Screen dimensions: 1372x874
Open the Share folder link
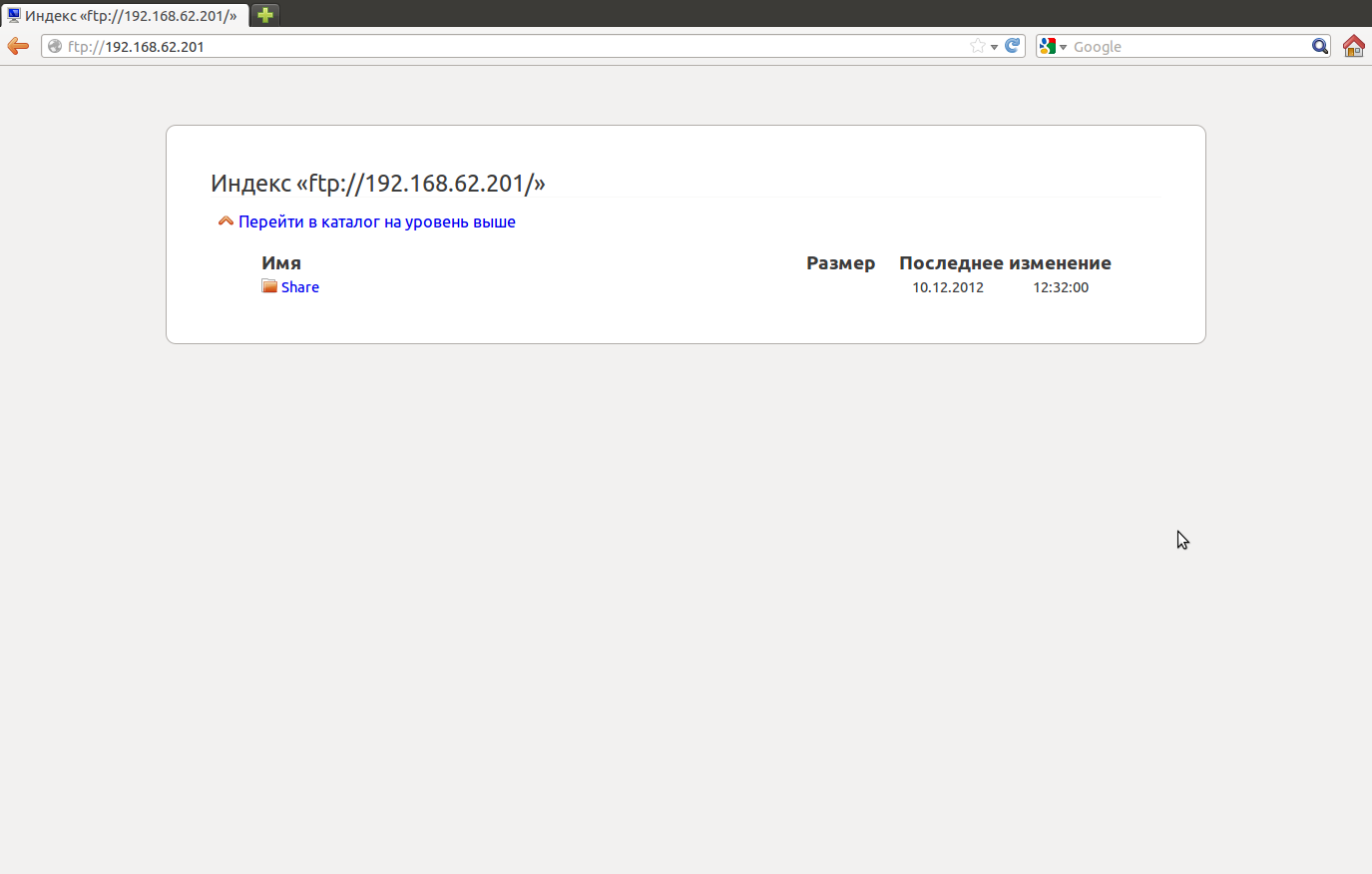(300, 287)
